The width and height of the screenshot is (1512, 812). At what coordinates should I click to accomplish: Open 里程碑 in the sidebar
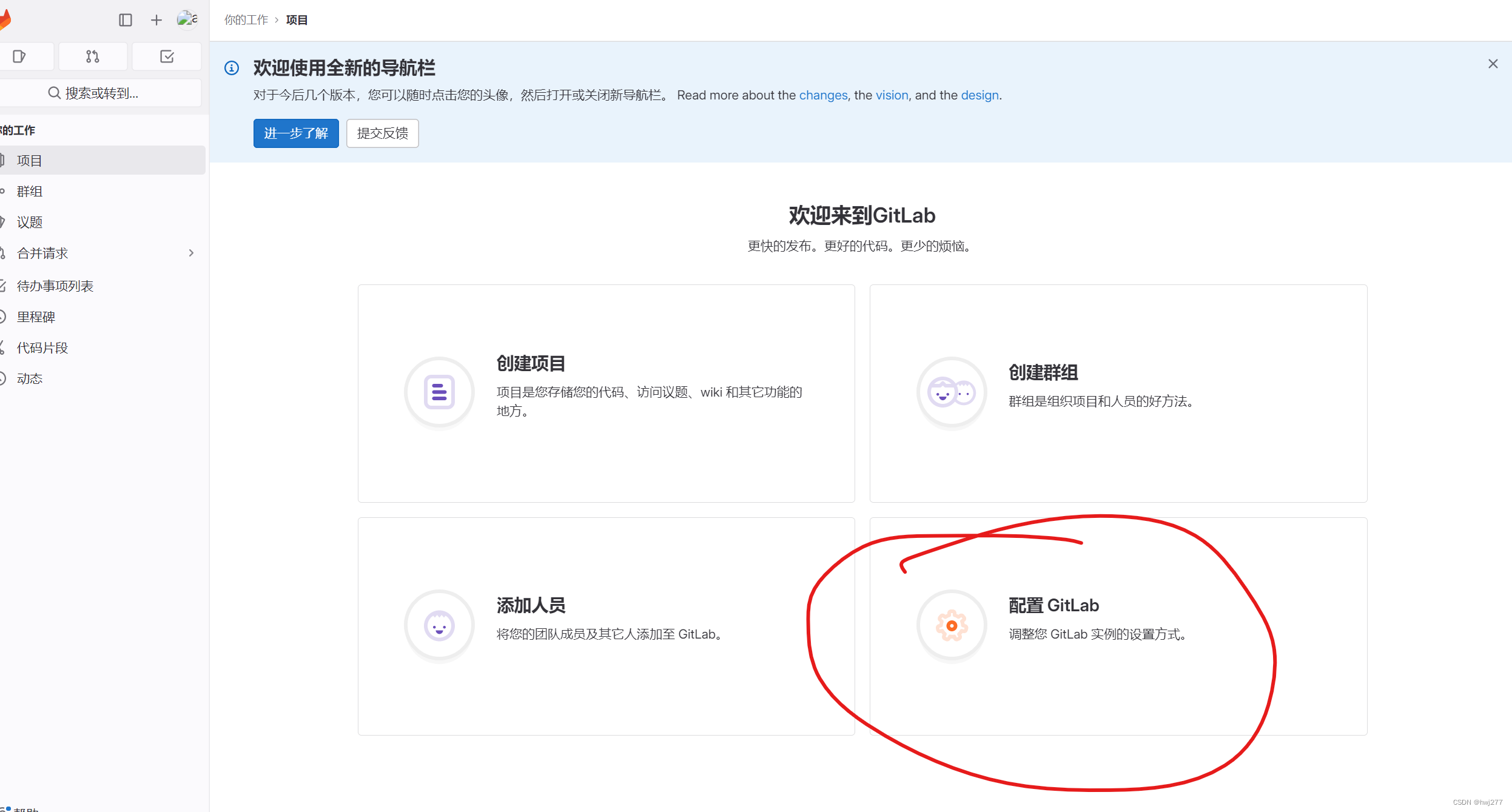[x=102, y=317]
